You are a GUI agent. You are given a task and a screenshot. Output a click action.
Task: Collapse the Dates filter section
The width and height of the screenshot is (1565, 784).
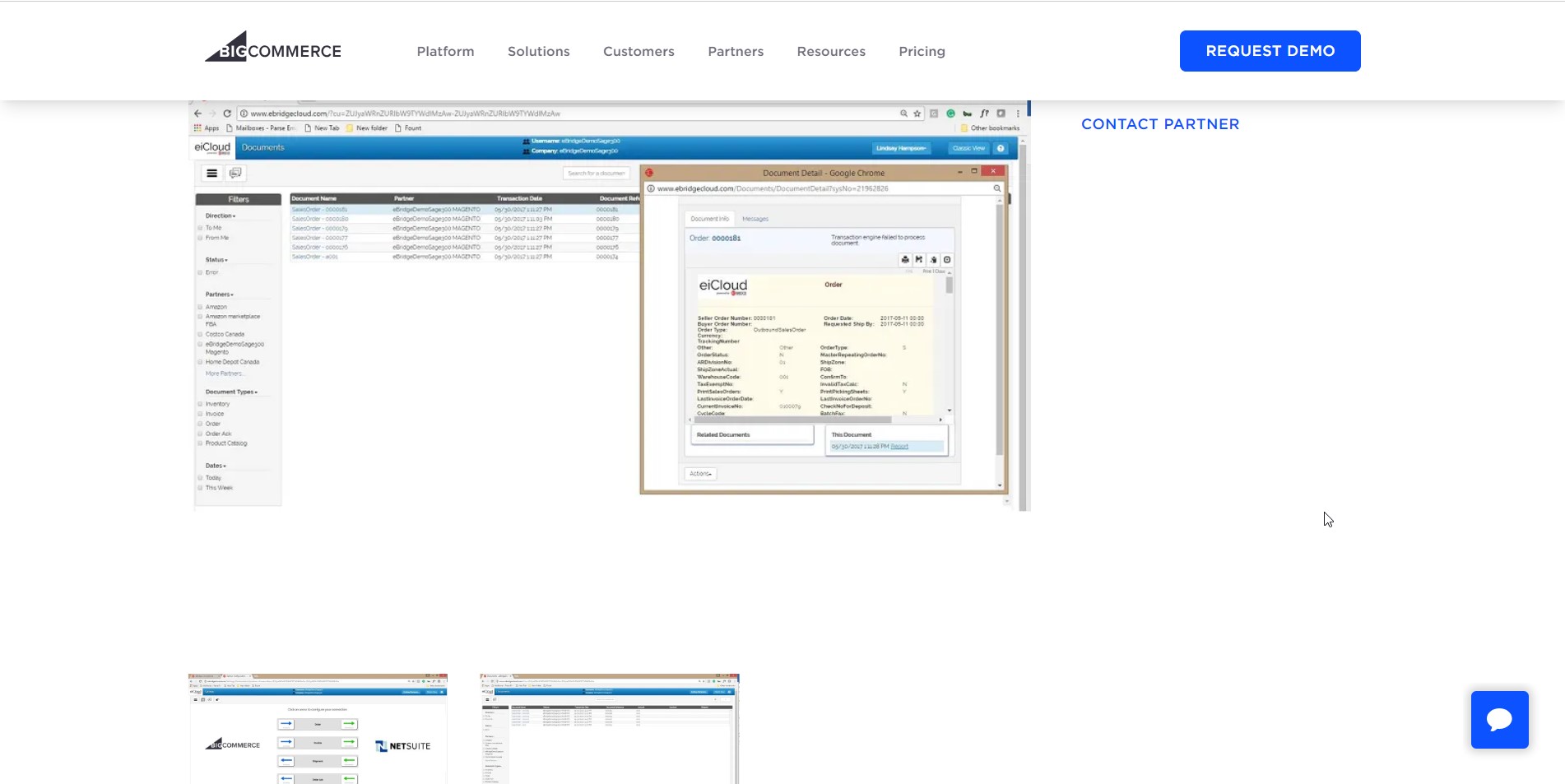214,465
